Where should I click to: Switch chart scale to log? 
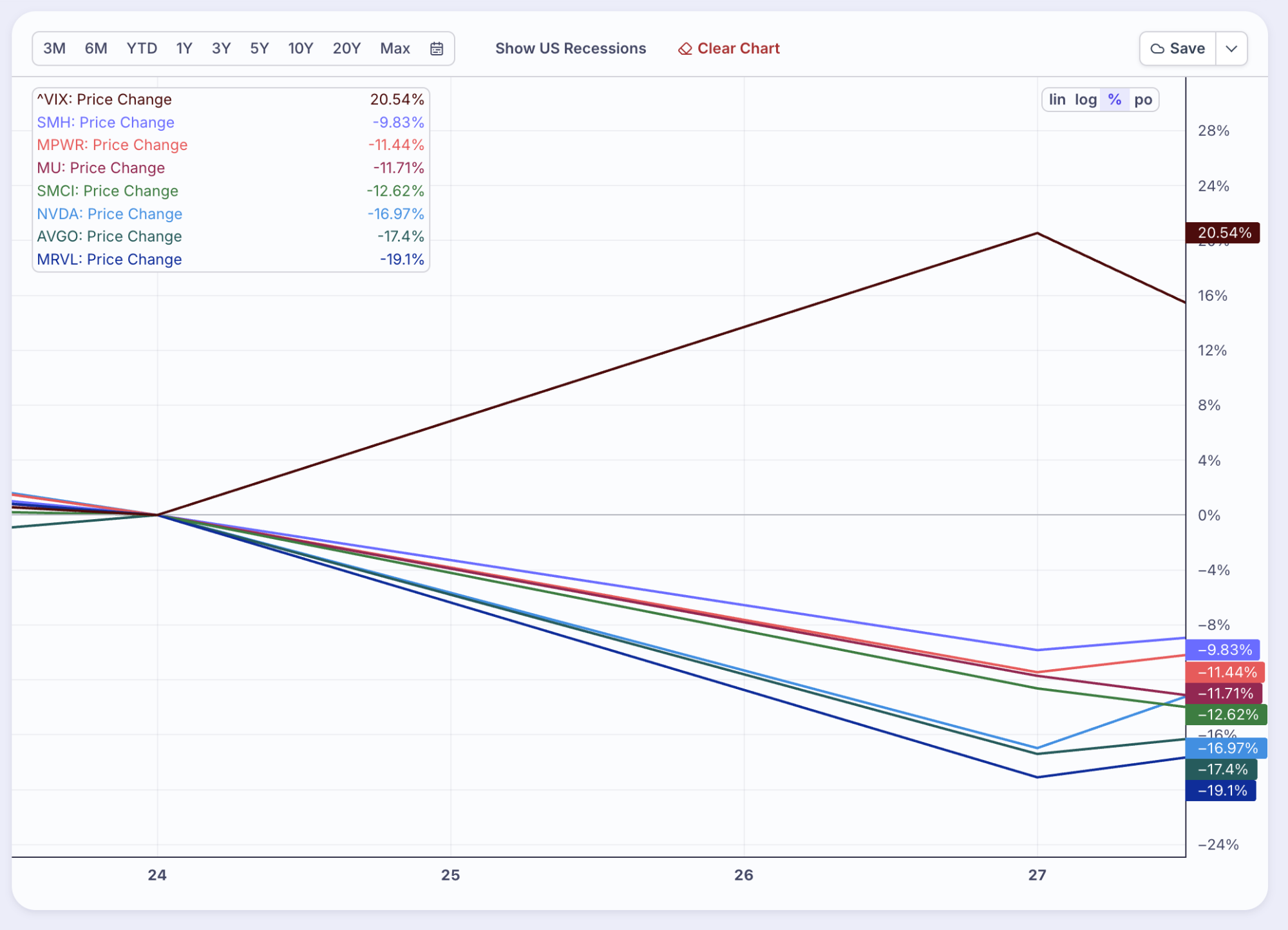tap(1086, 100)
